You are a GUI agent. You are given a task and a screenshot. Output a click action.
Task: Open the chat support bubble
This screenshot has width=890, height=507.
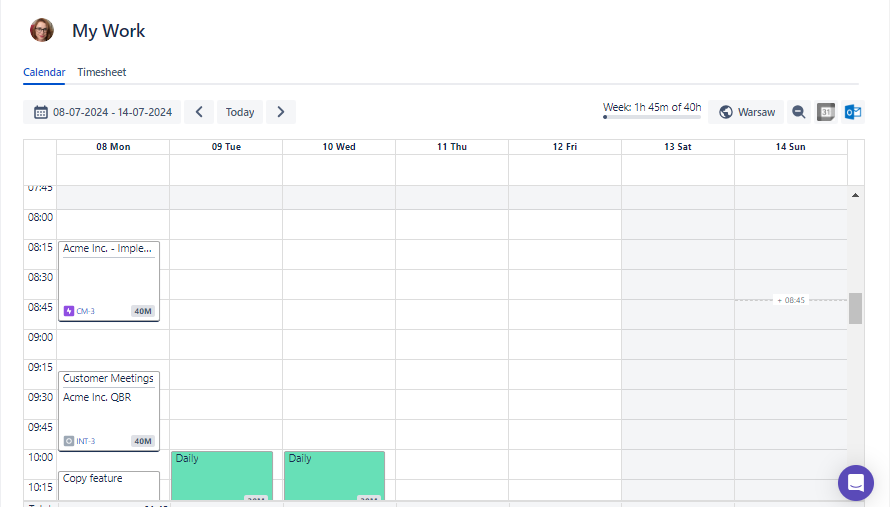click(855, 483)
